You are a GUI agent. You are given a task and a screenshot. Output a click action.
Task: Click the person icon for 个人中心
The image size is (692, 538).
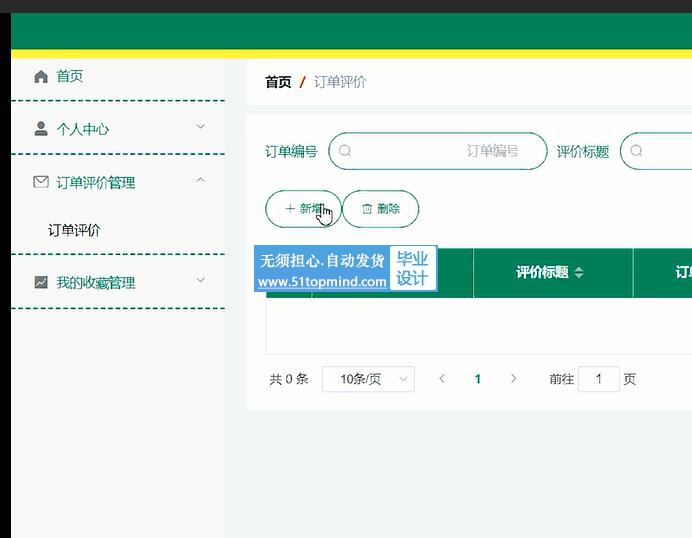pos(41,129)
